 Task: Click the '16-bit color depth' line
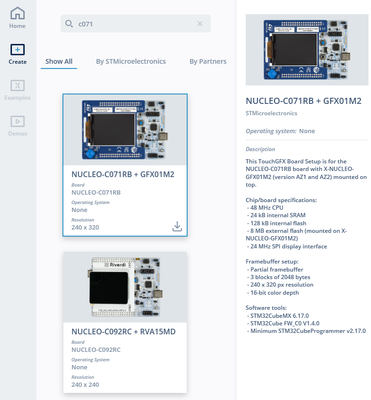273,293
